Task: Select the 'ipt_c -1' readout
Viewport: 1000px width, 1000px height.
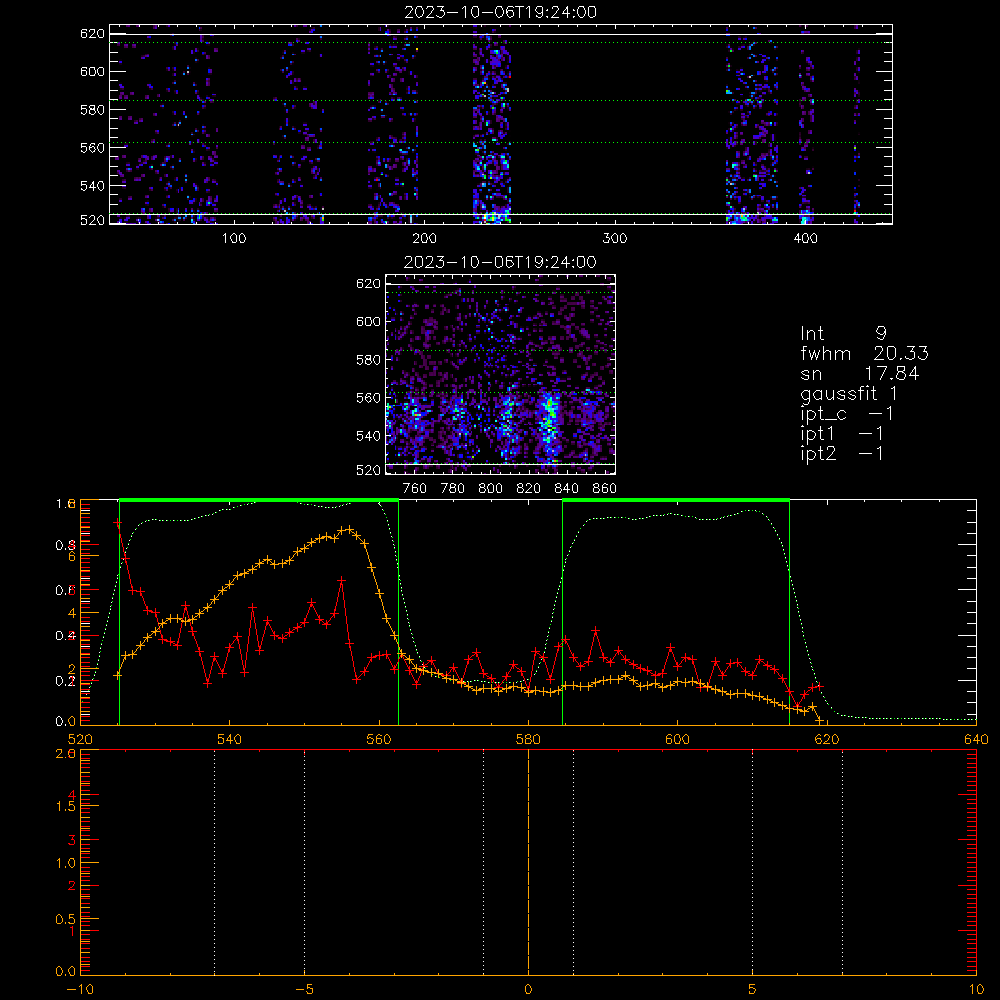Action: coord(847,414)
